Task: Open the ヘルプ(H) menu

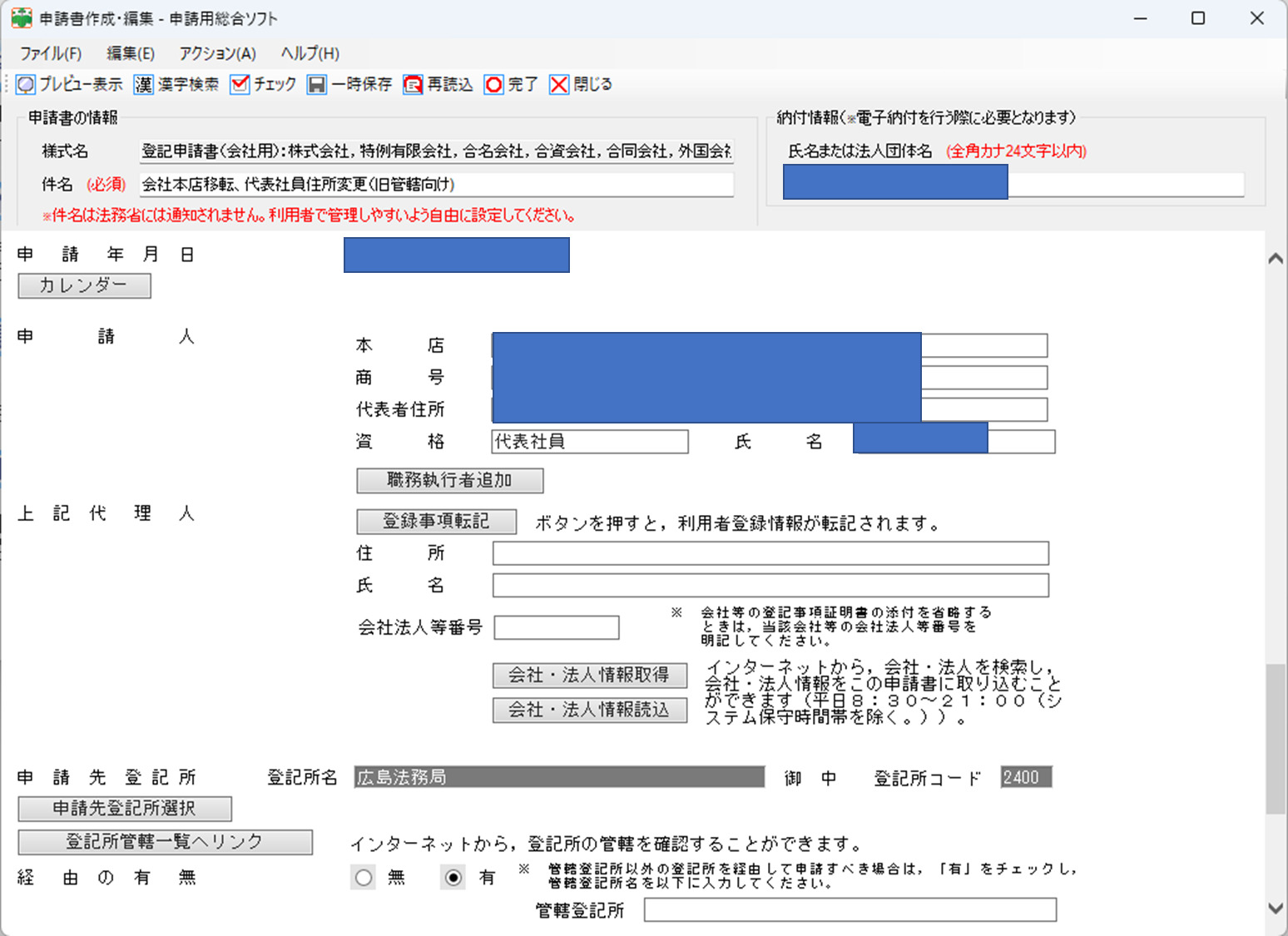Action: [310, 53]
